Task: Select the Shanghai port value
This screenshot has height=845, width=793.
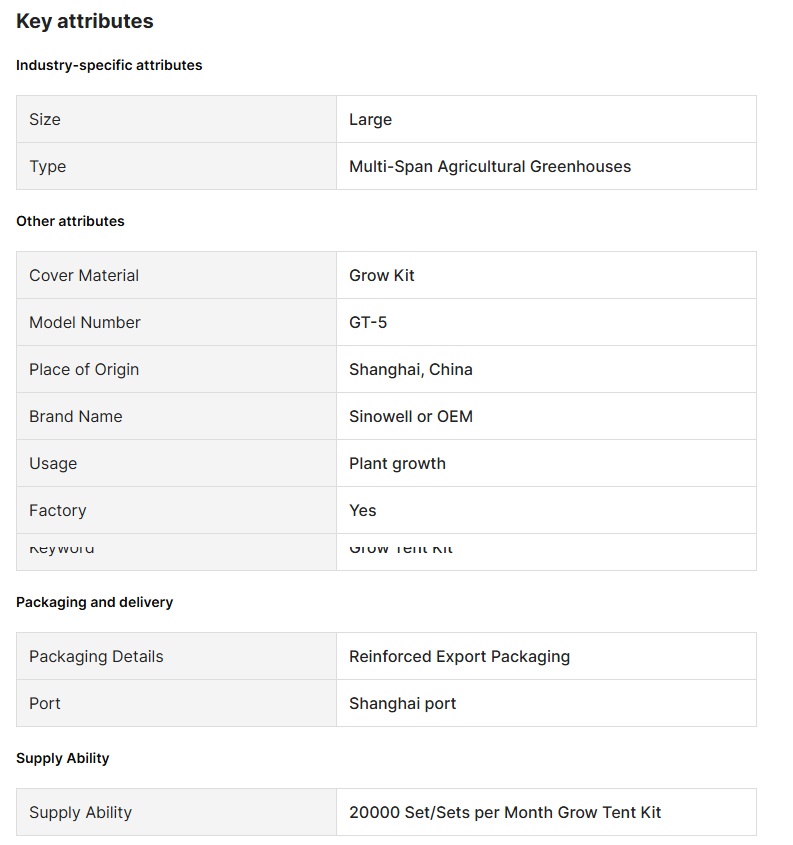Action: [x=402, y=703]
